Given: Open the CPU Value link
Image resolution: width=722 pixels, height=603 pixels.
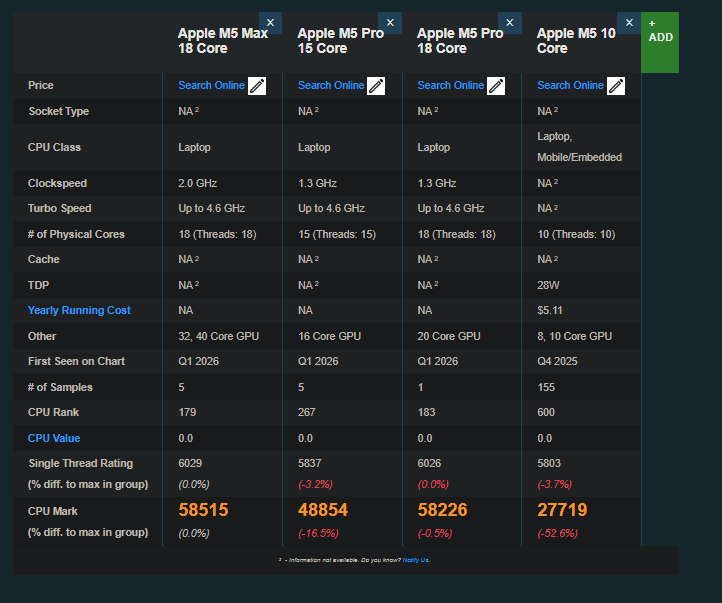Looking at the screenshot, I should click(x=54, y=438).
